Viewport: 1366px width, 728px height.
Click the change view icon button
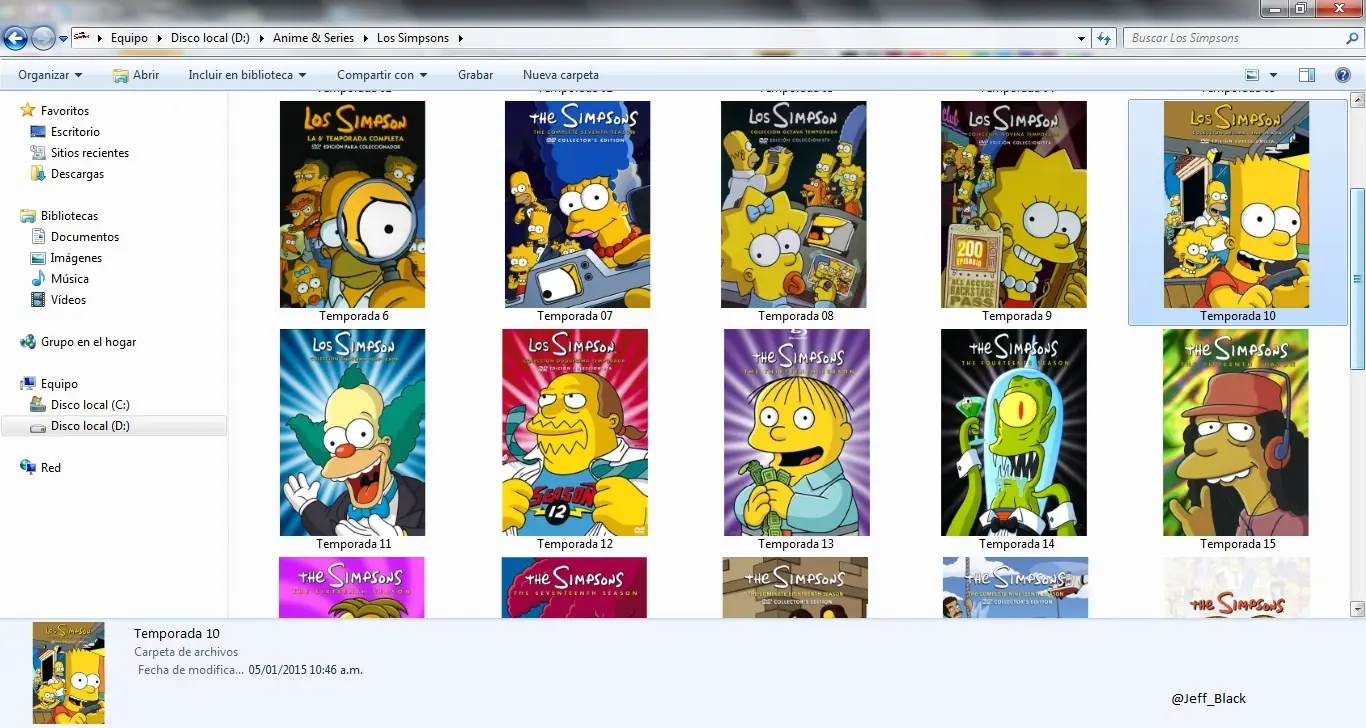coord(1252,75)
